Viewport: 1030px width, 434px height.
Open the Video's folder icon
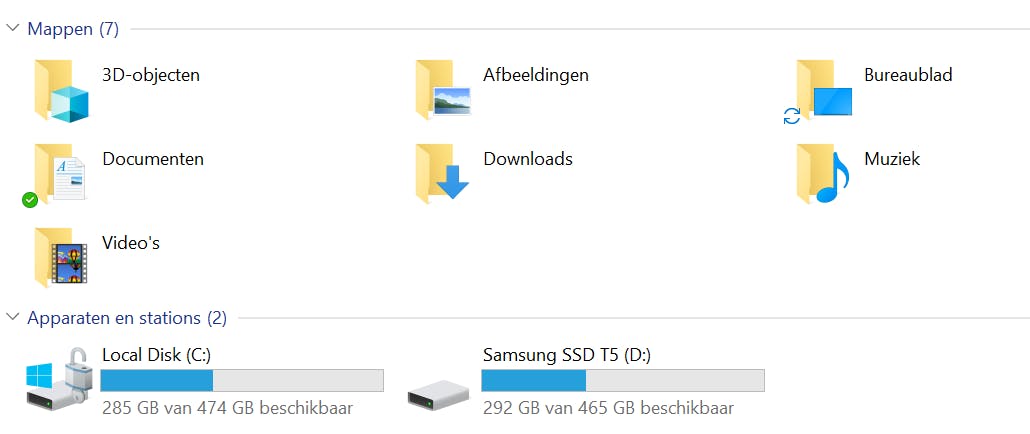click(x=61, y=258)
